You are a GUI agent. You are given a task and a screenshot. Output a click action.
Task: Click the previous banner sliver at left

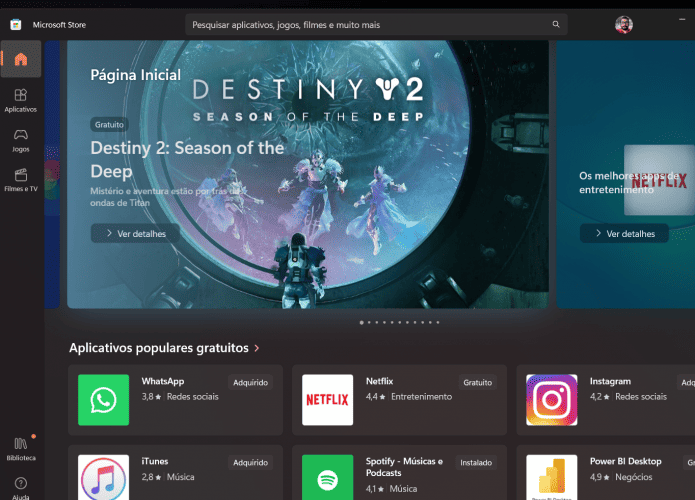52,174
